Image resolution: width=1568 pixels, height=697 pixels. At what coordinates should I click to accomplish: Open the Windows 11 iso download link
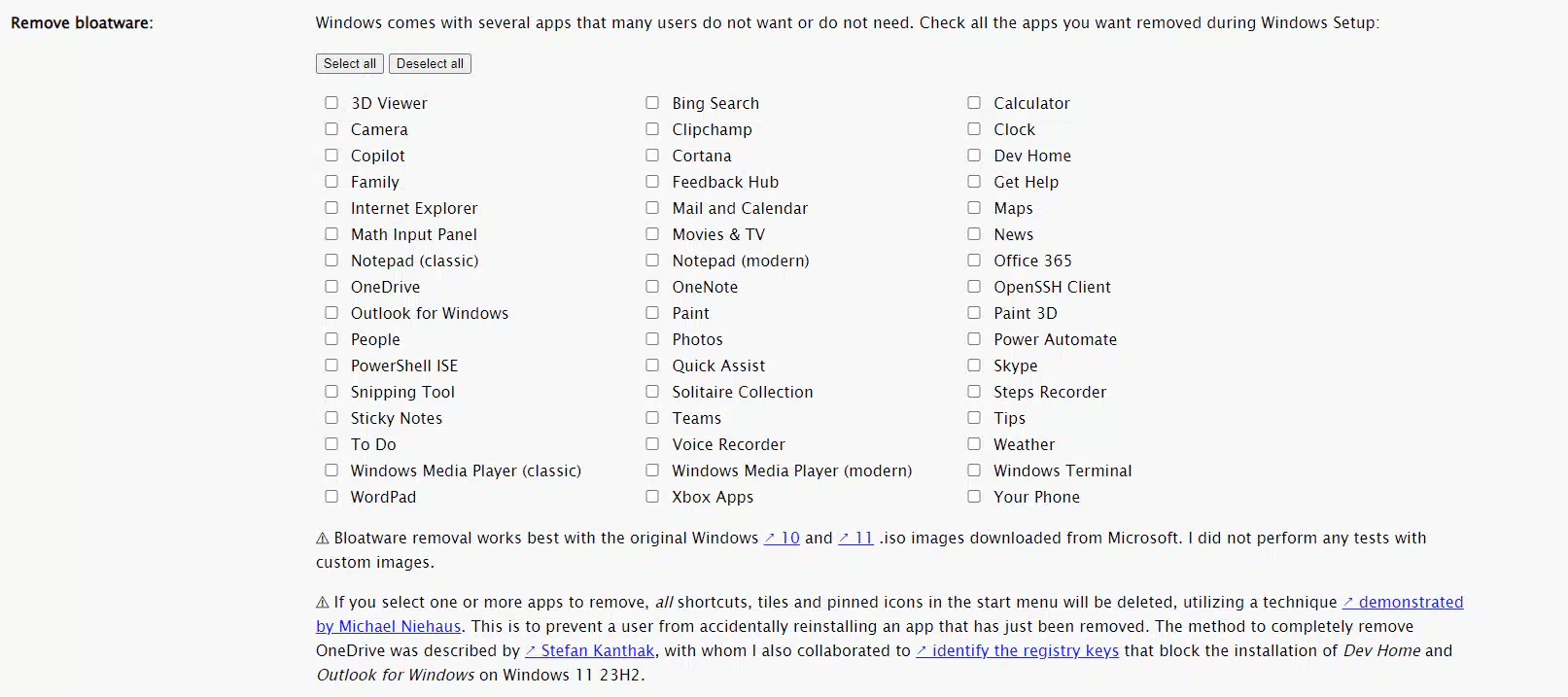point(855,538)
